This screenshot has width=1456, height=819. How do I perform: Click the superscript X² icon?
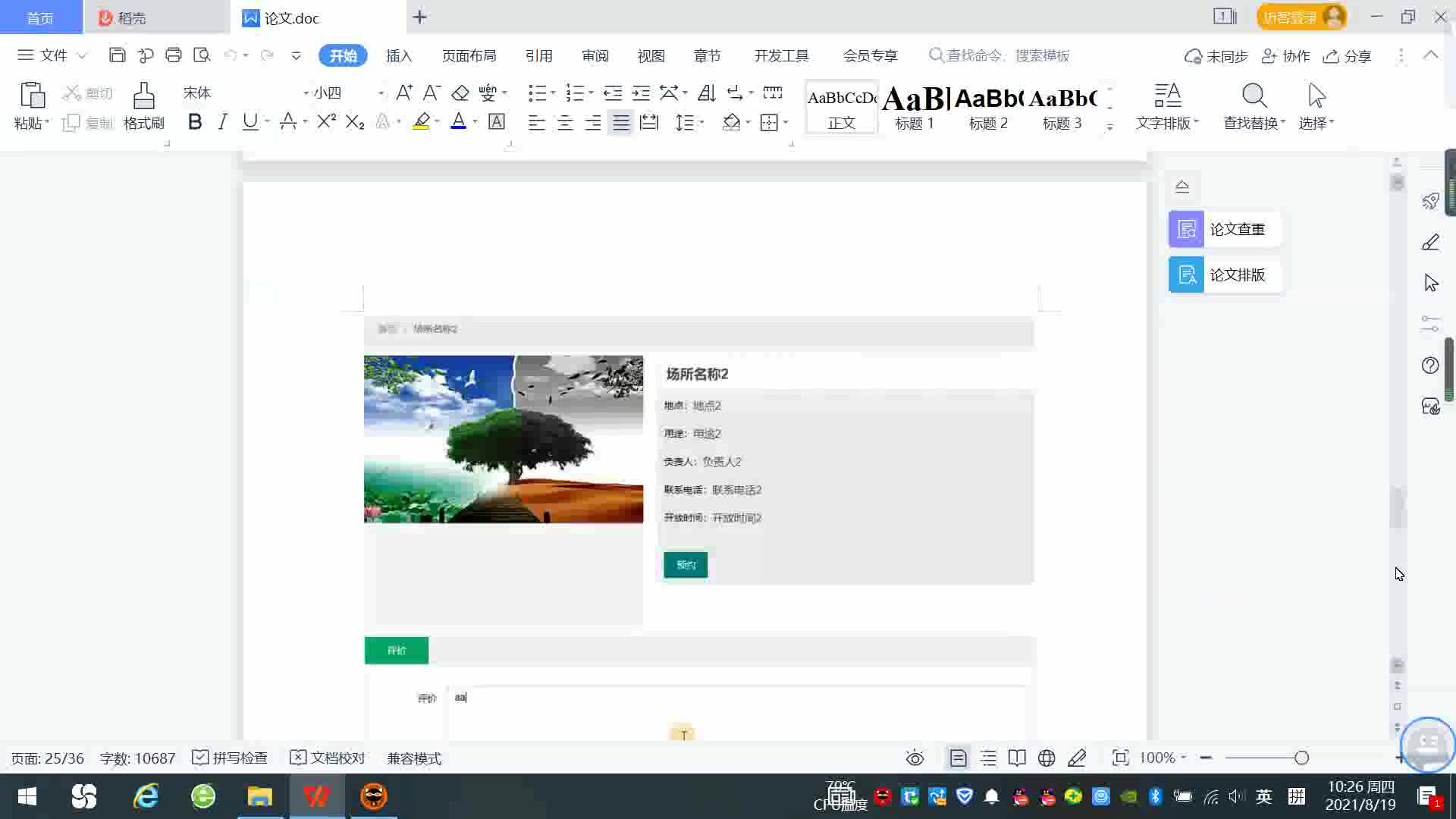tap(326, 122)
